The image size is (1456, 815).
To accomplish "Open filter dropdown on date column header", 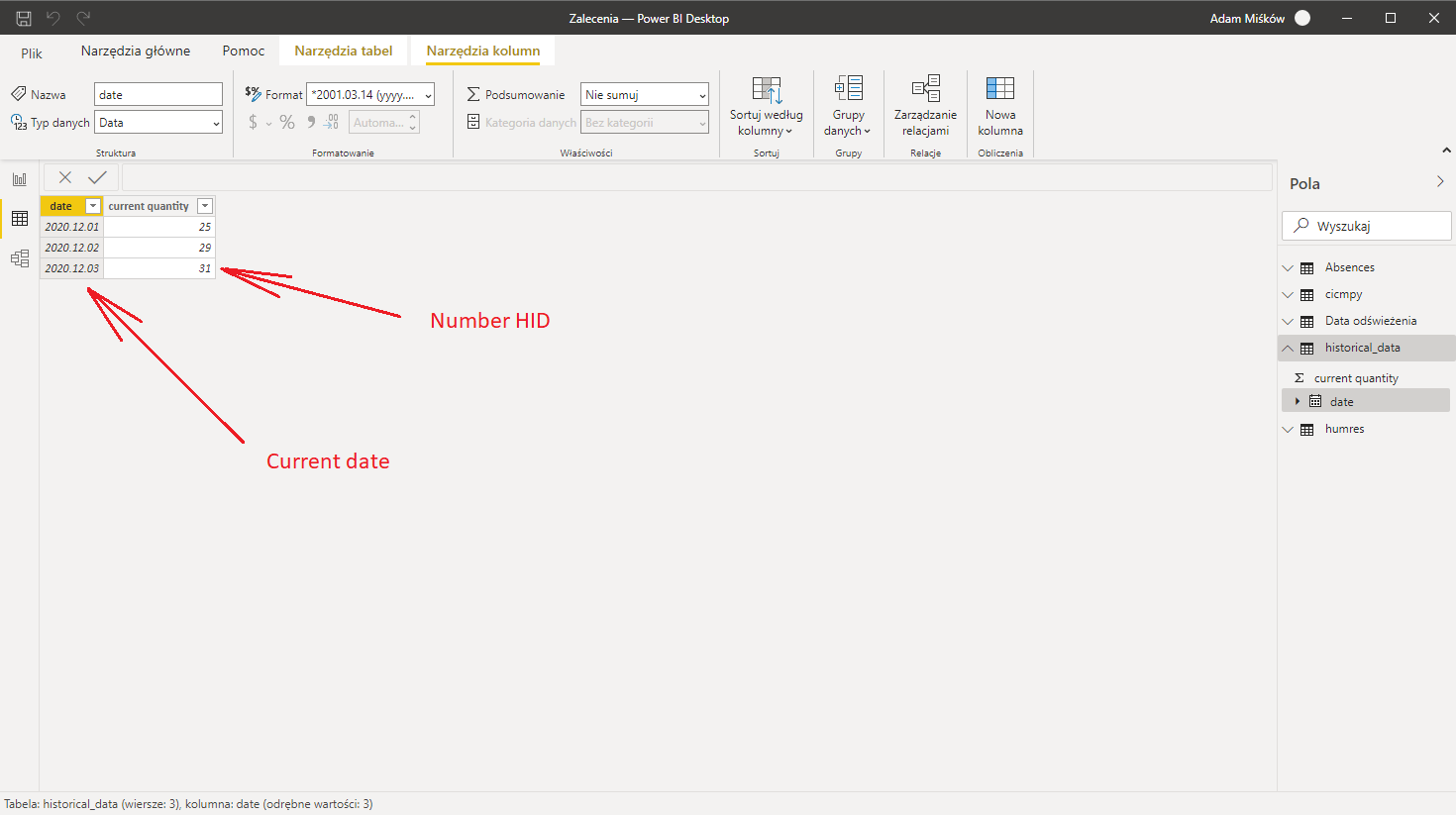I will pos(93,206).
